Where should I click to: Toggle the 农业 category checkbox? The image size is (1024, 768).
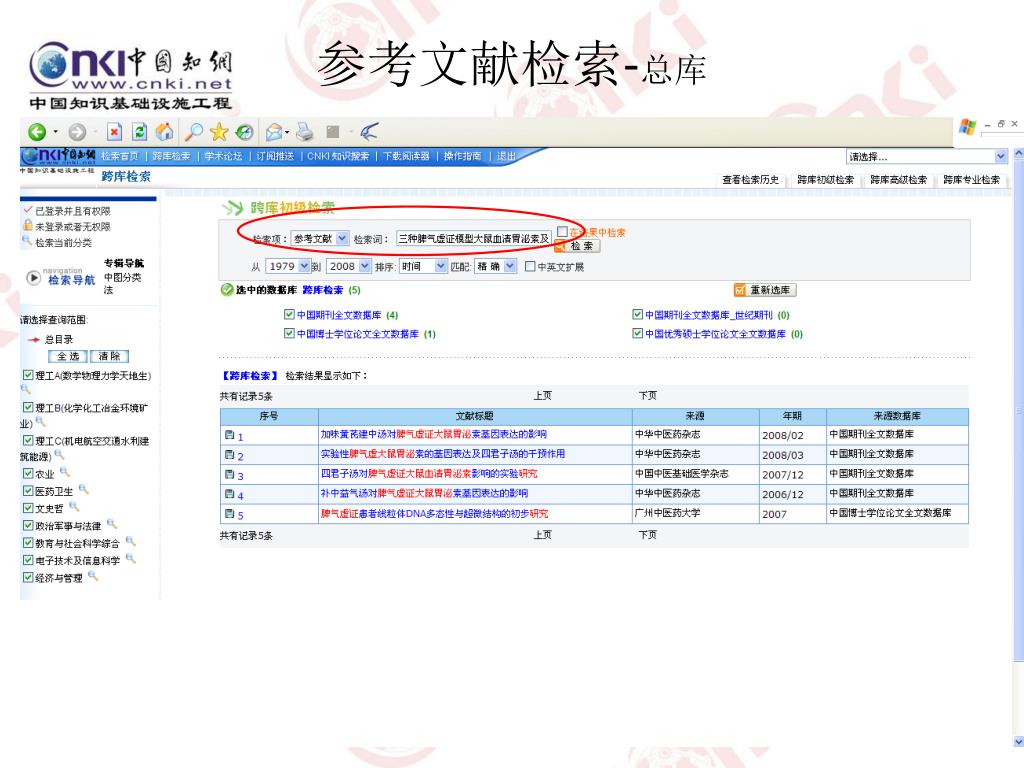[28, 473]
